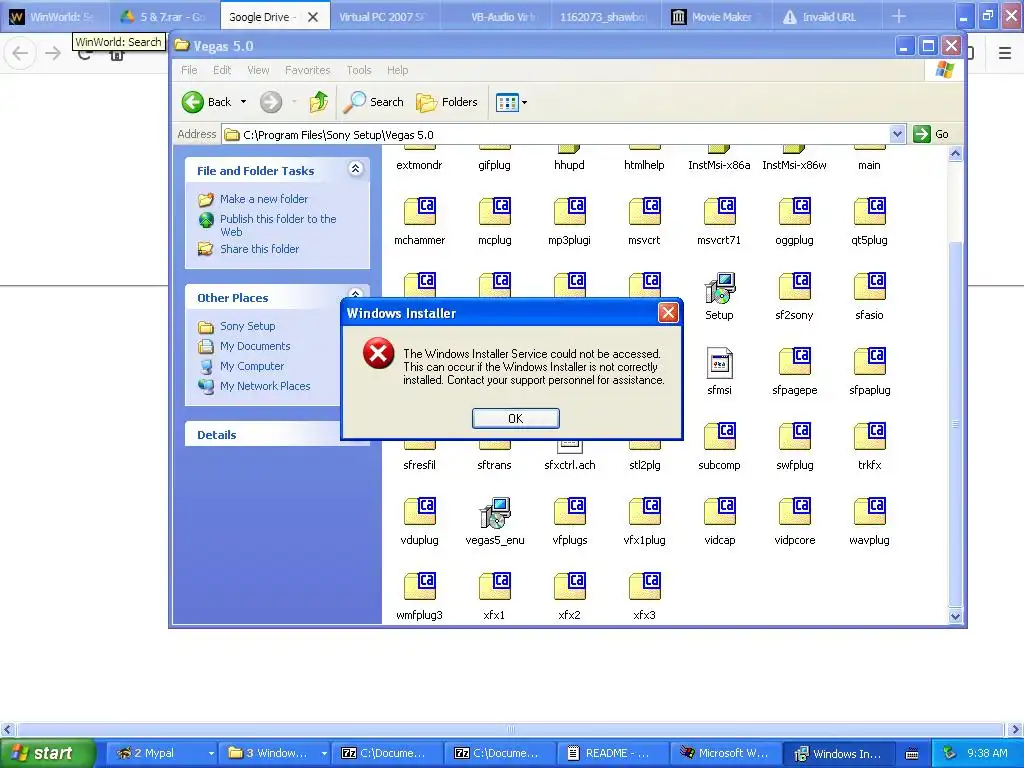Click Share this folder
Image resolution: width=1024 pixels, height=768 pixels.
point(259,249)
